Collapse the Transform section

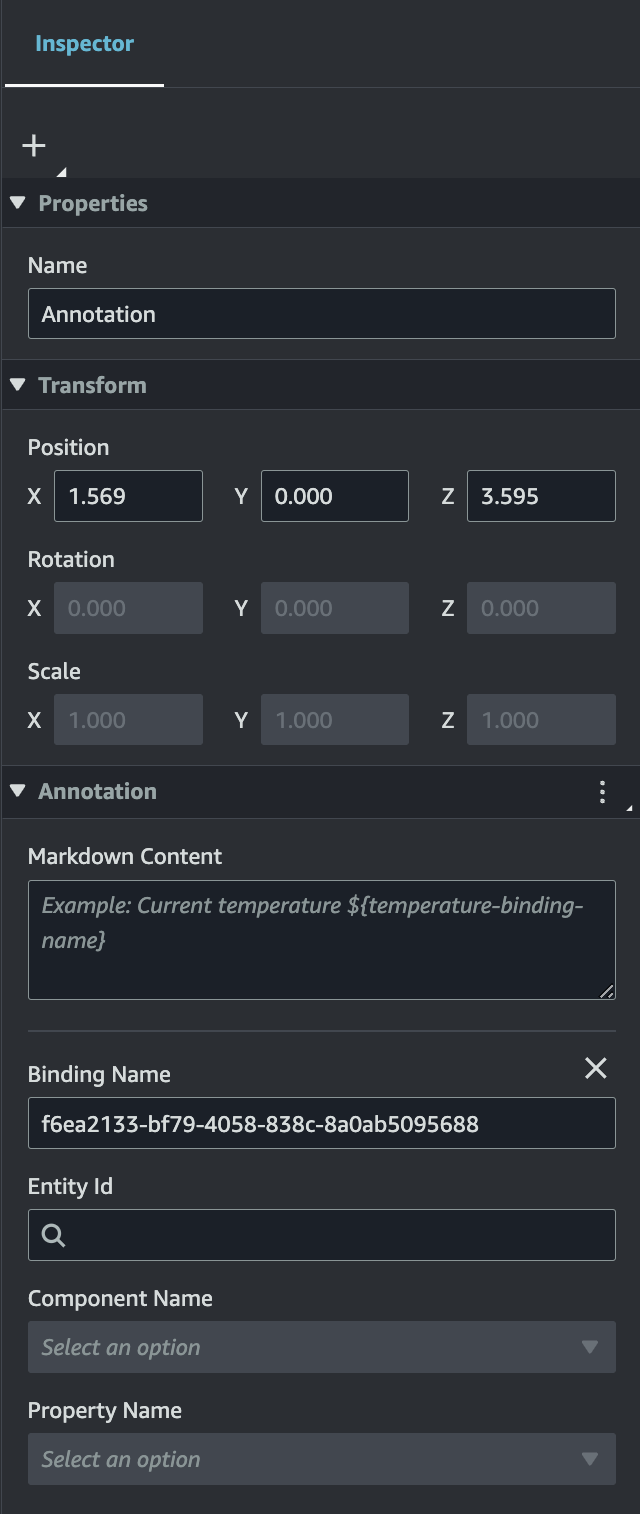point(17,385)
